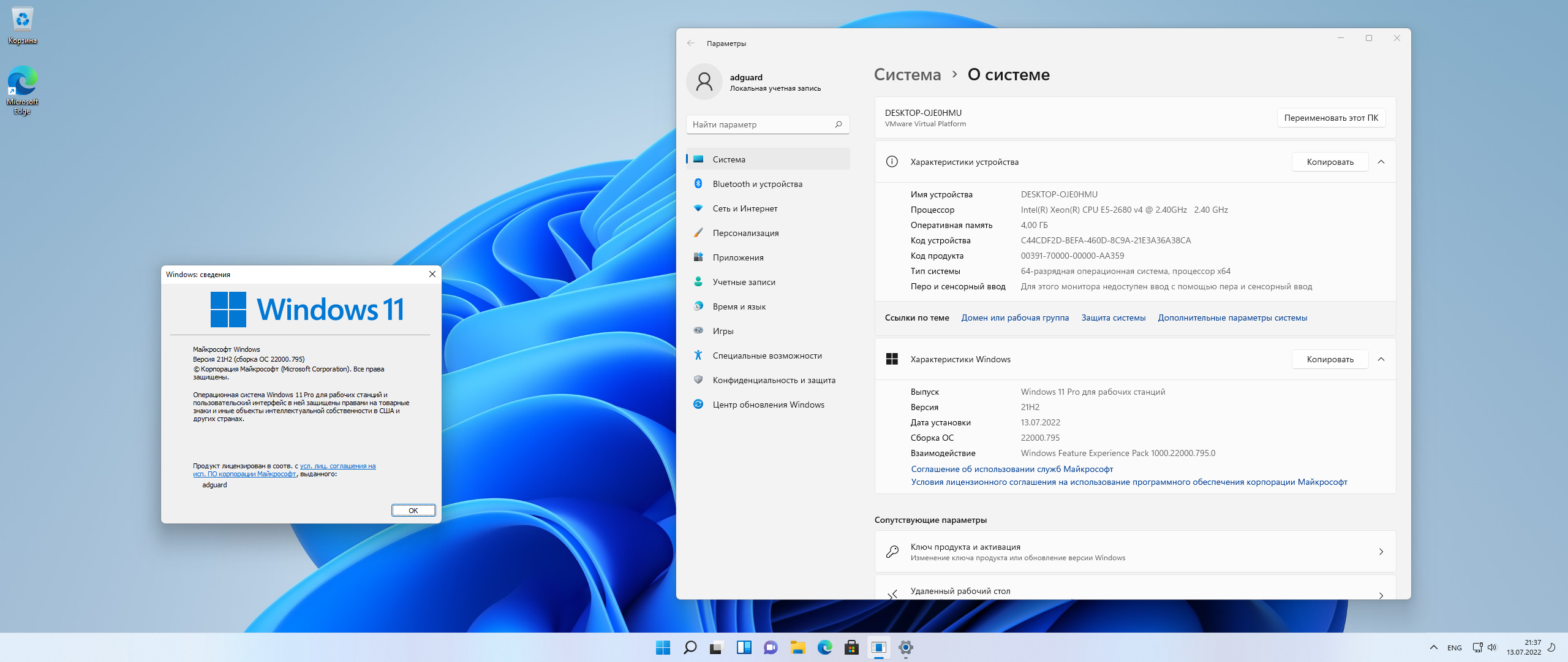The height and width of the screenshot is (662, 1568).
Task: Click product code 00391-70000-00000-AA359
Action: point(1072,256)
